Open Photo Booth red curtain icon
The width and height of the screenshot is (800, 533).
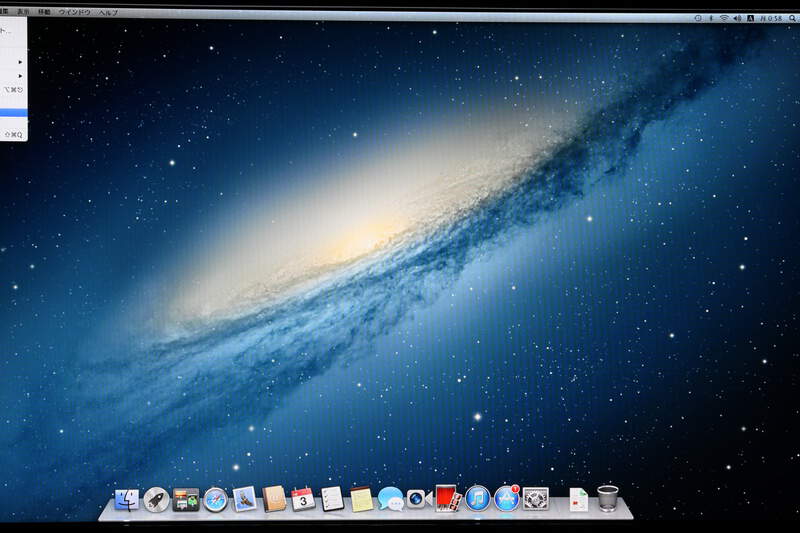tap(448, 498)
